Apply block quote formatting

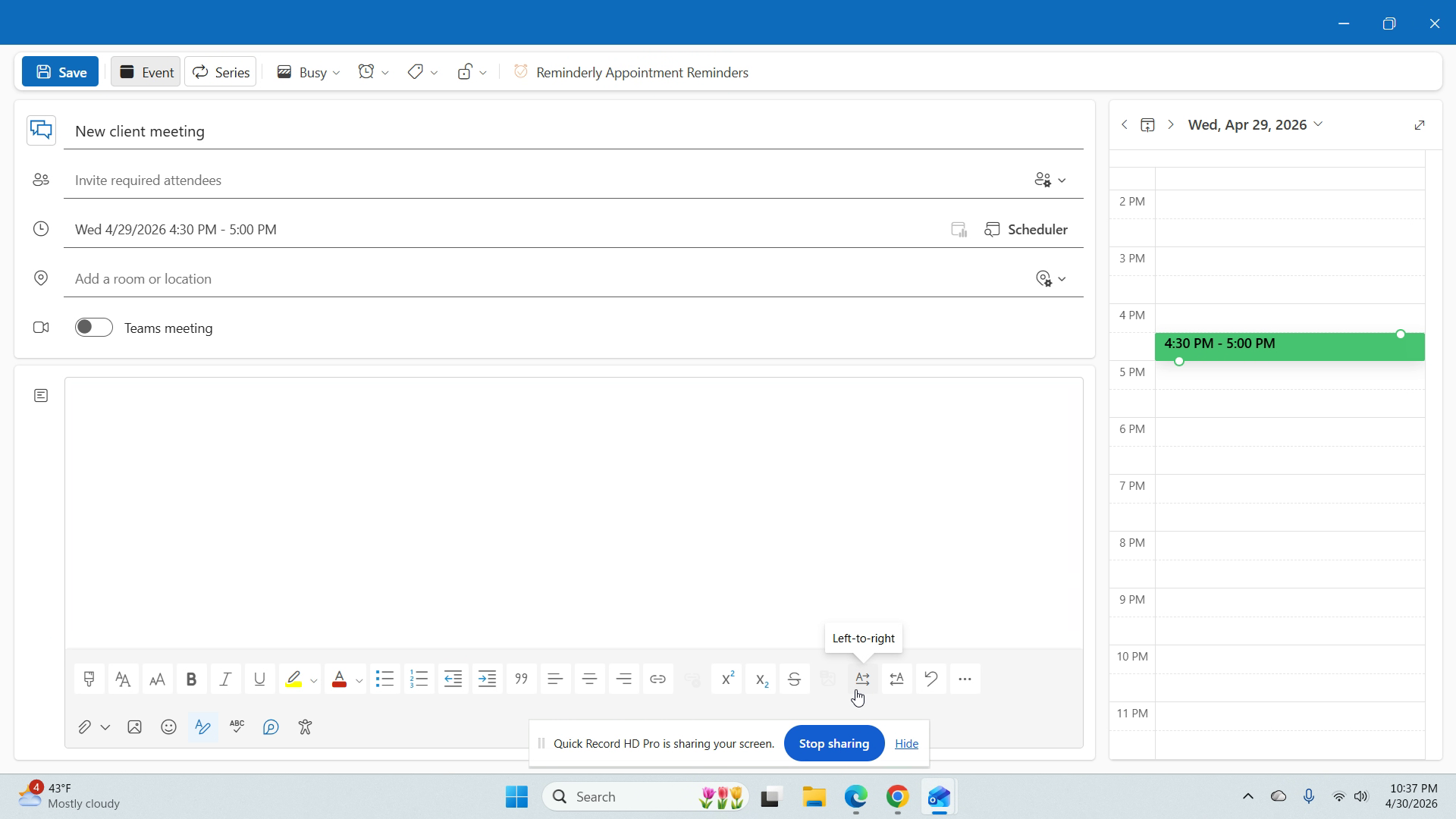click(x=521, y=679)
